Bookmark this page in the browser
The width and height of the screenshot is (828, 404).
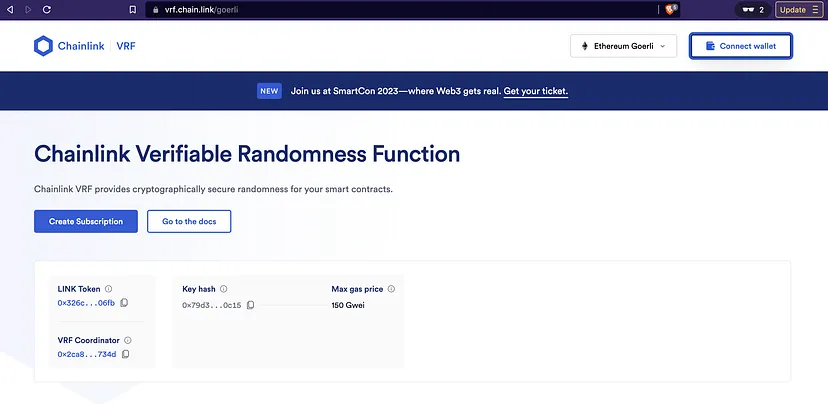tap(133, 9)
